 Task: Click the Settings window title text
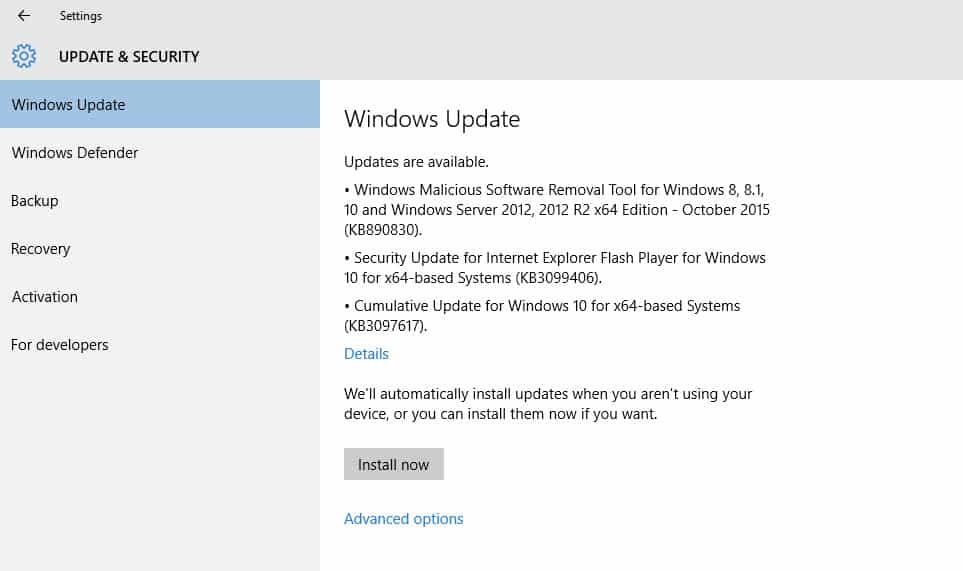pos(80,16)
